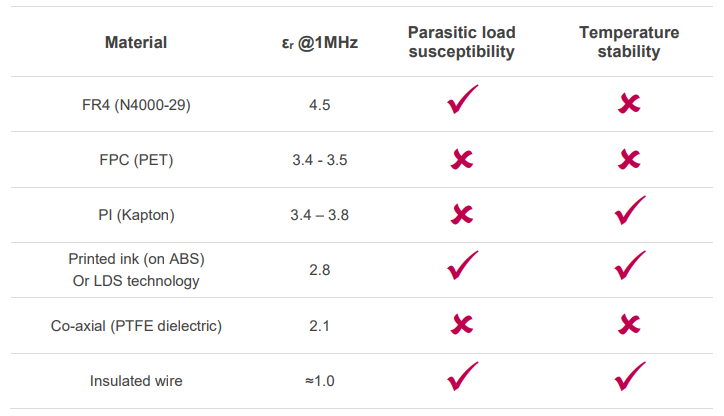Select the 3.4 – 3.8 permittivity value
Screen dimensions: 724x416
(x=320, y=215)
